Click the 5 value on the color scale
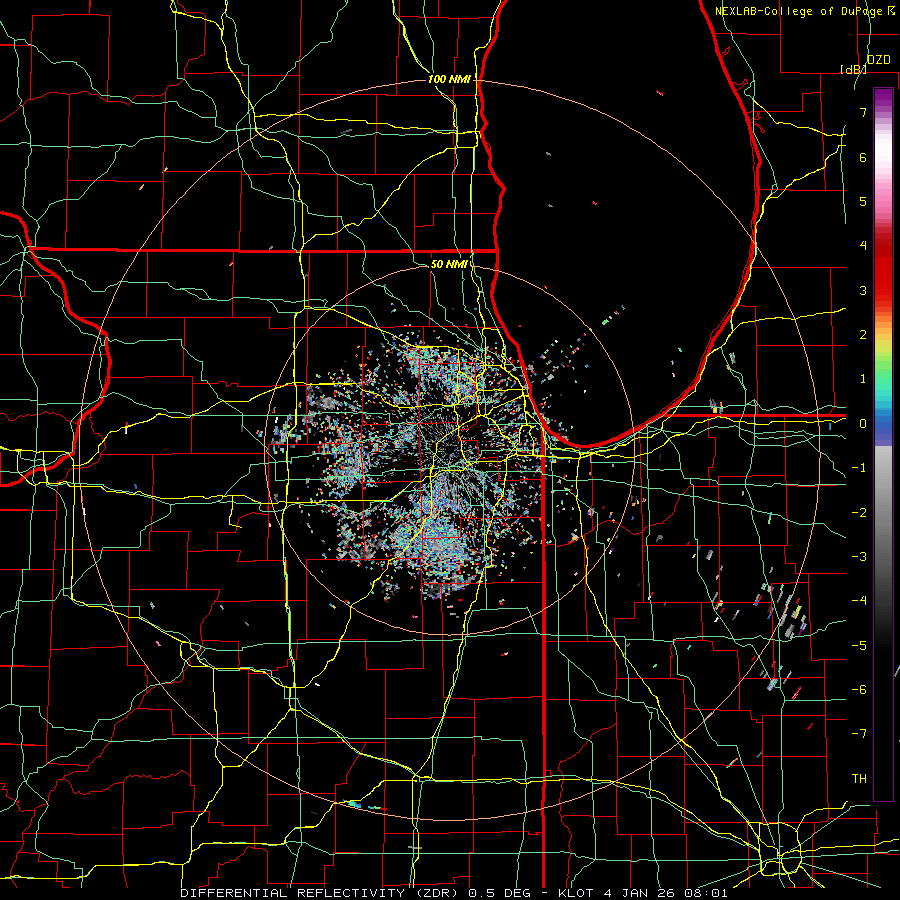 tap(863, 201)
